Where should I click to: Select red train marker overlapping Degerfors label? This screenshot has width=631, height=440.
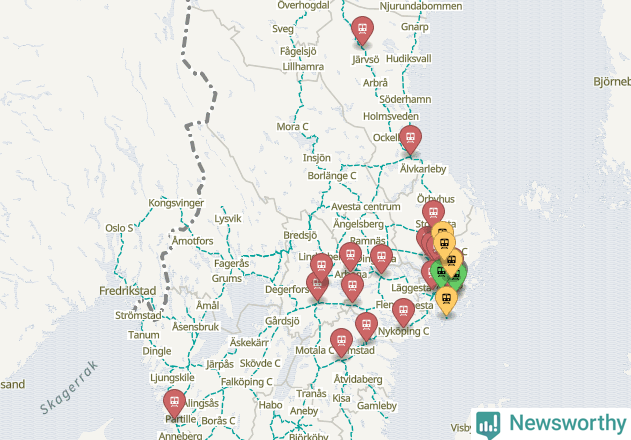pyautogui.click(x=317, y=287)
